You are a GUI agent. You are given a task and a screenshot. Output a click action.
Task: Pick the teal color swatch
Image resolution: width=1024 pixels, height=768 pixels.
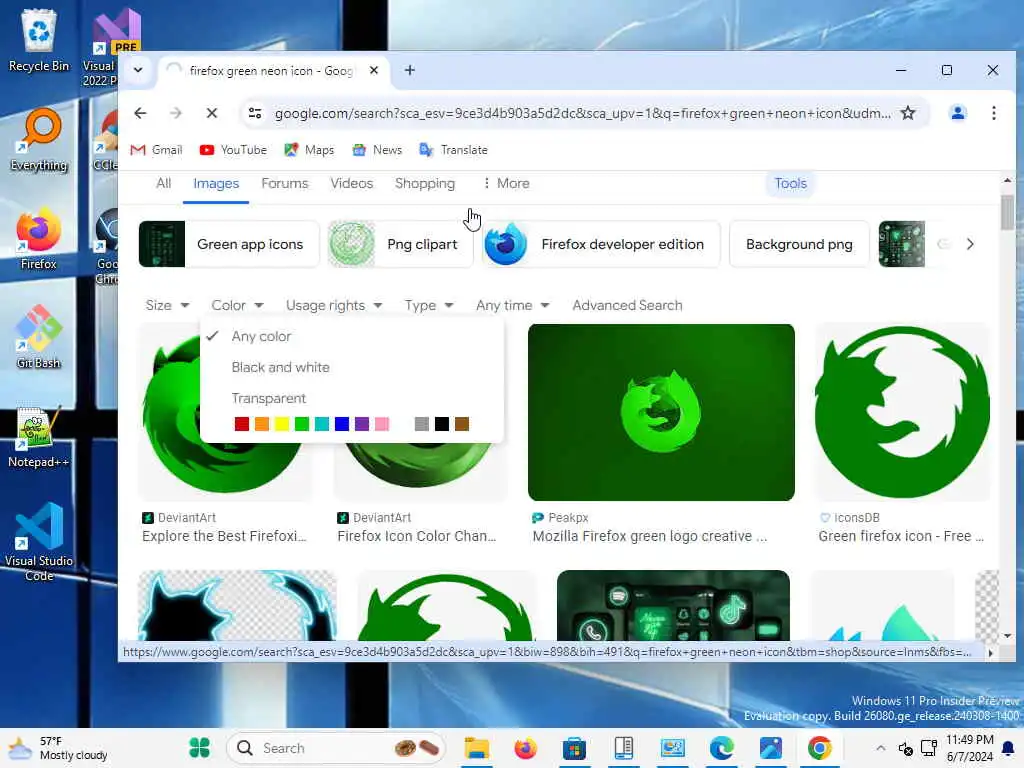tap(322, 424)
